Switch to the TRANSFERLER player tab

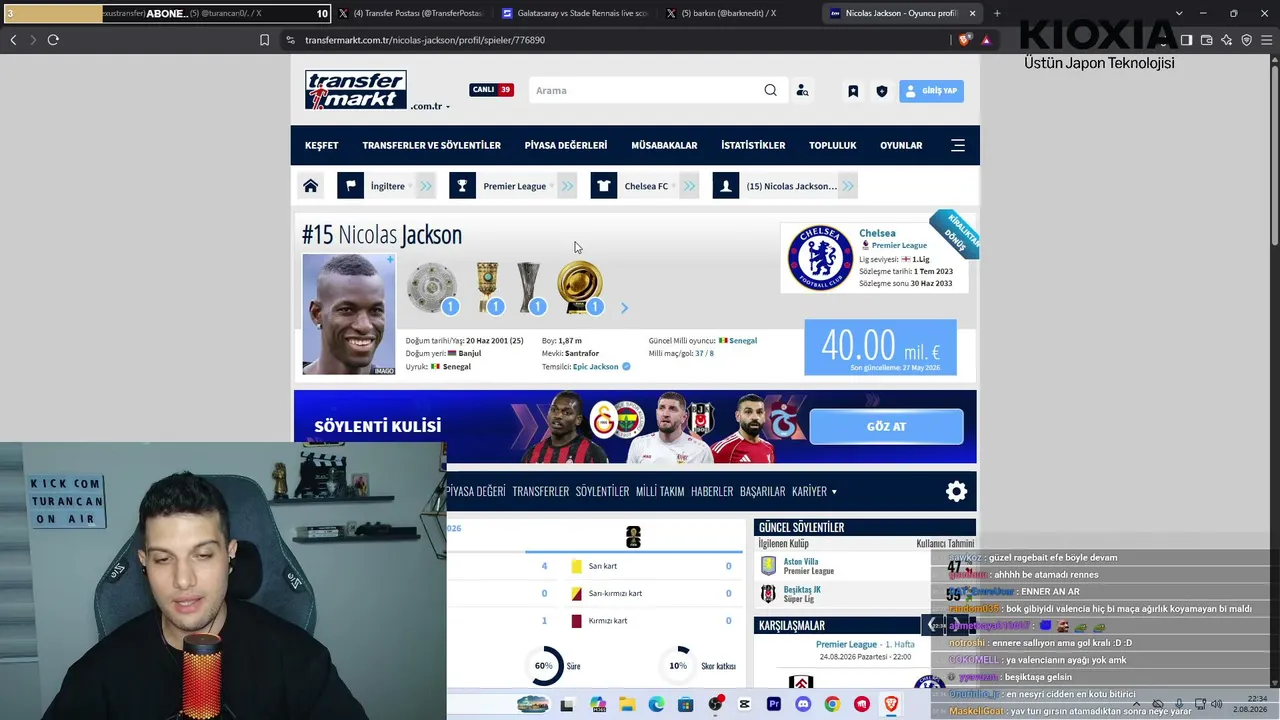(x=540, y=492)
